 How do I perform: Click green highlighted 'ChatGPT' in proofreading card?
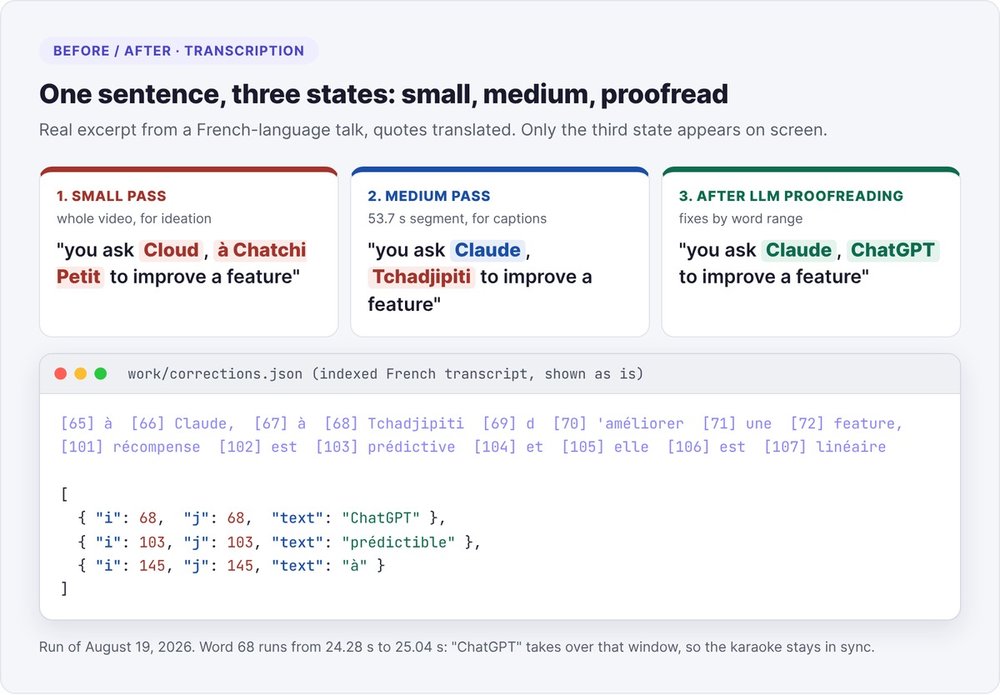pos(893,250)
